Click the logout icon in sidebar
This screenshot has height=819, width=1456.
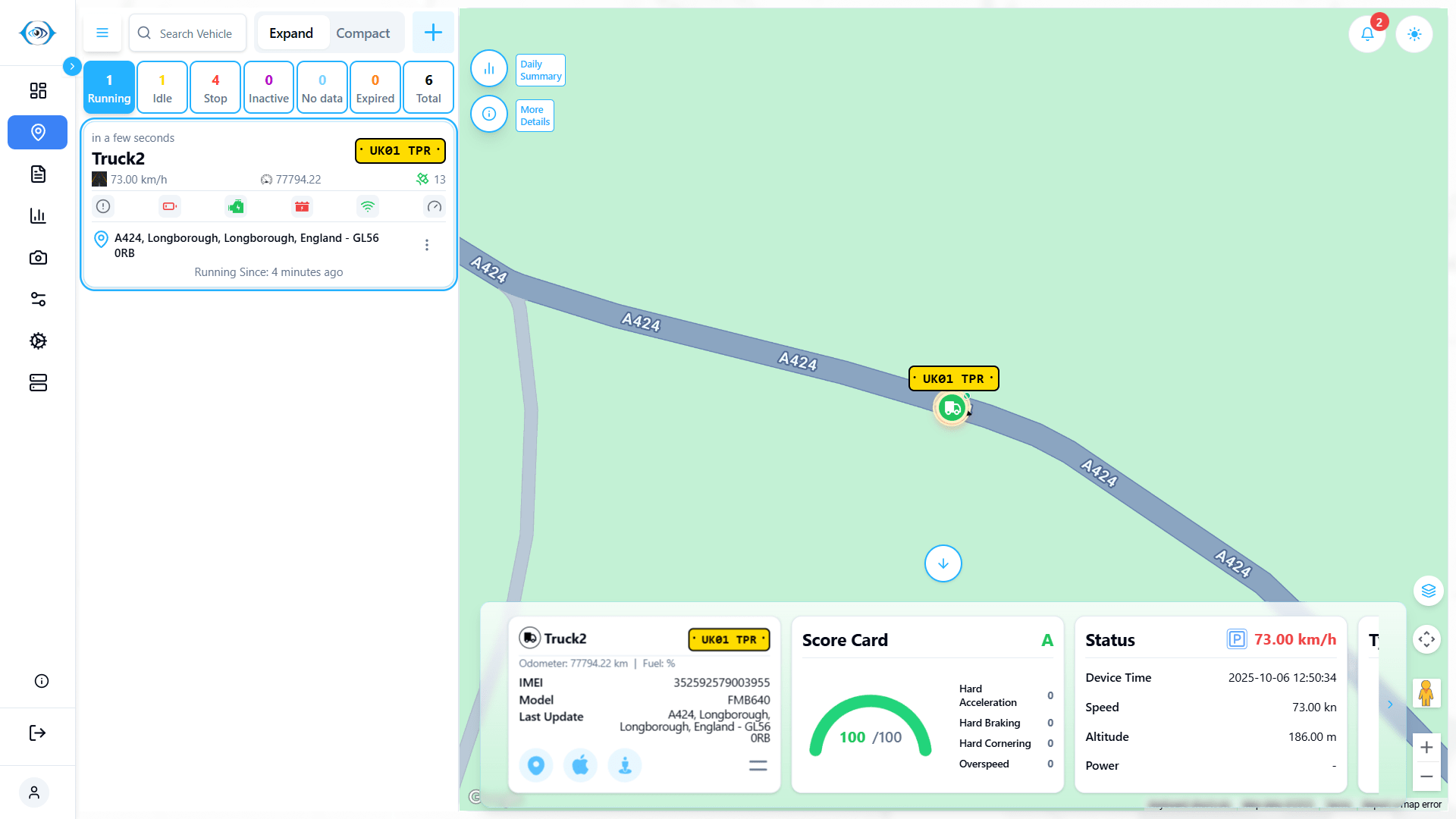(38, 733)
